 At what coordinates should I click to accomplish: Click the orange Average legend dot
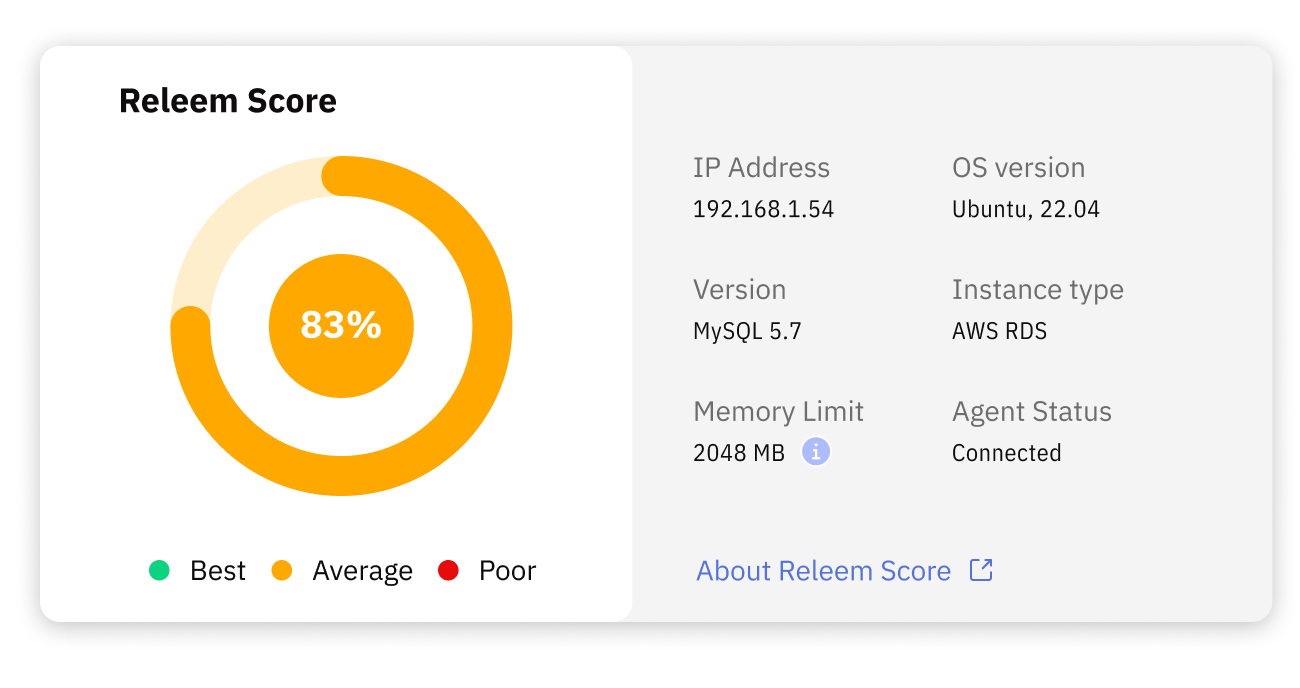tap(282, 571)
